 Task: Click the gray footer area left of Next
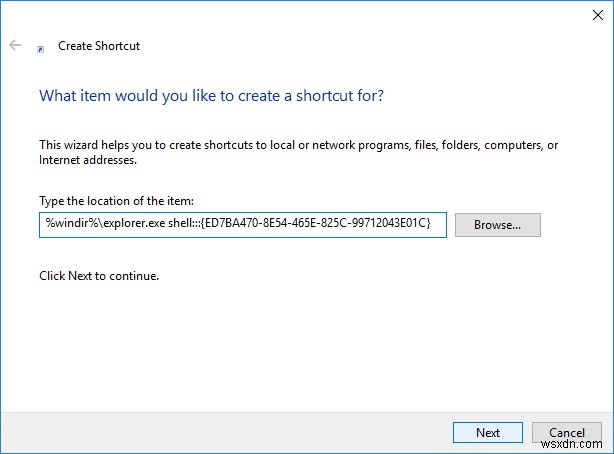220,432
